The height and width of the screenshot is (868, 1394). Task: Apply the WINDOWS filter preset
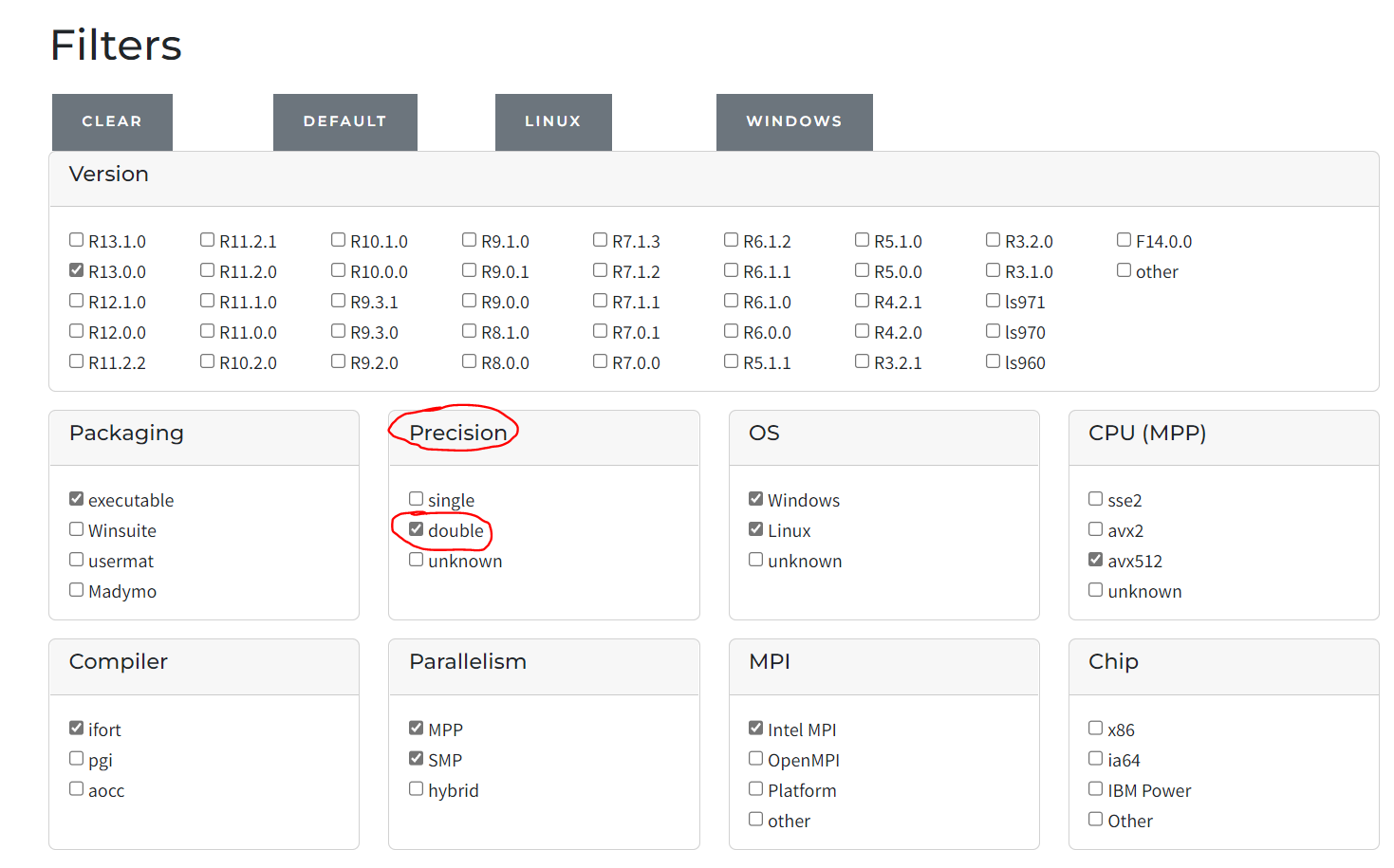794,121
